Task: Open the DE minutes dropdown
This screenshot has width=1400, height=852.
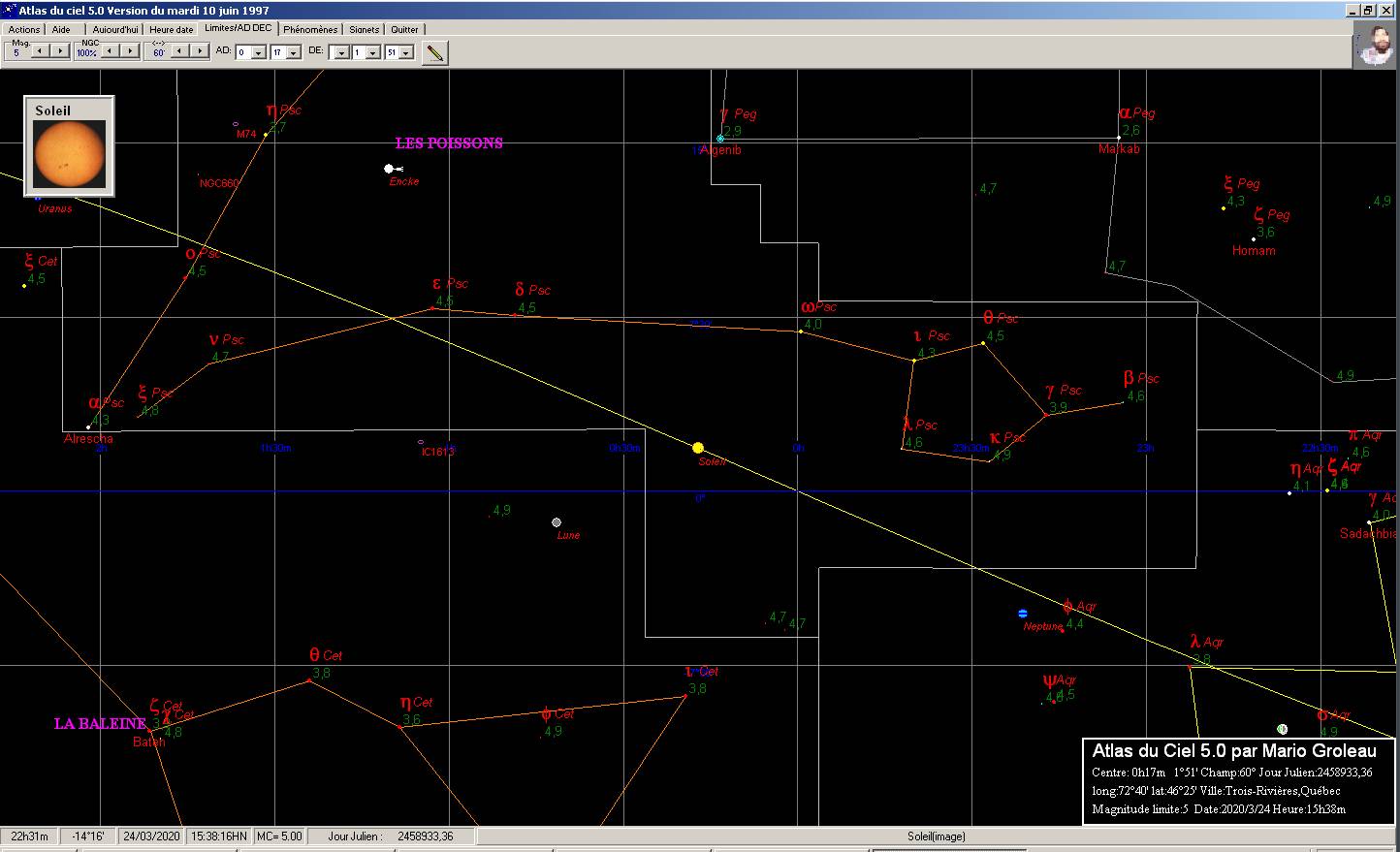Action: click(406, 53)
